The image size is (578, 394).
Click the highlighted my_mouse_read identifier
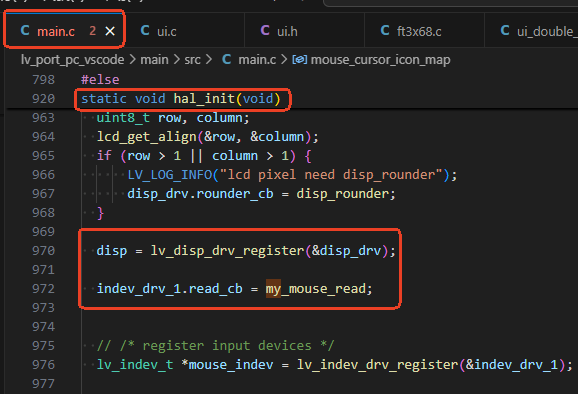[316, 289]
